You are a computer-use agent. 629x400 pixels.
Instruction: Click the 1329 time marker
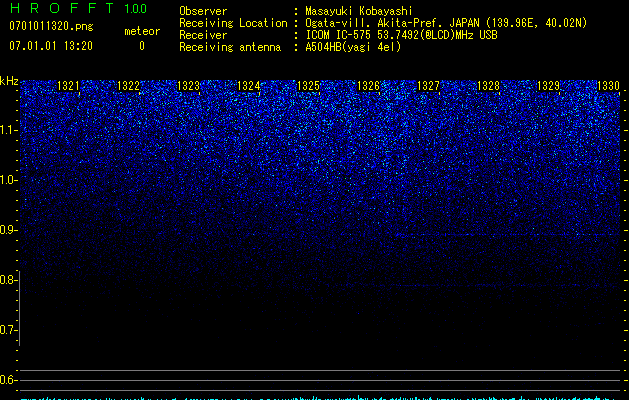click(x=548, y=86)
